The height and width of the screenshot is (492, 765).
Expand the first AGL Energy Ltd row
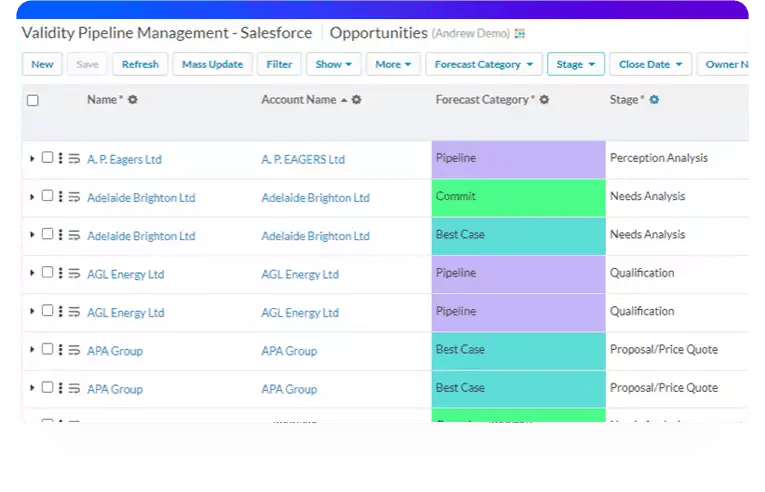click(32, 273)
